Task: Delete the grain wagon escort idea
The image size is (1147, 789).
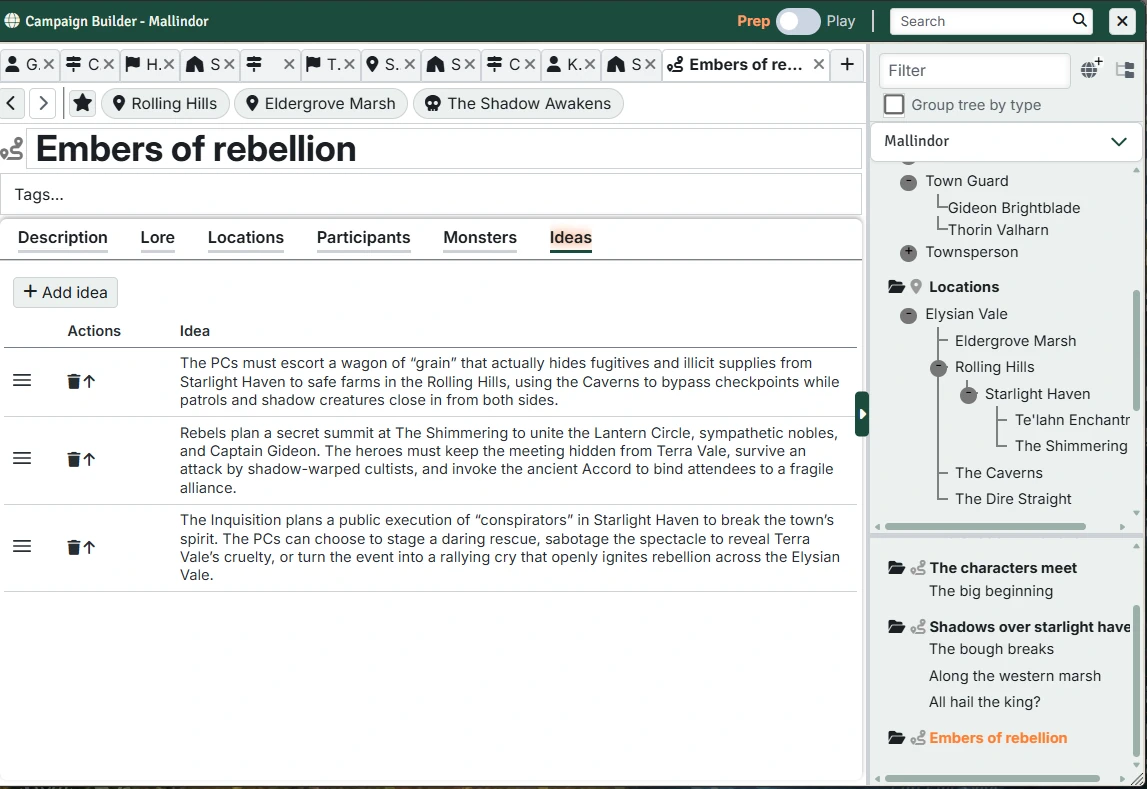Action: tap(73, 381)
